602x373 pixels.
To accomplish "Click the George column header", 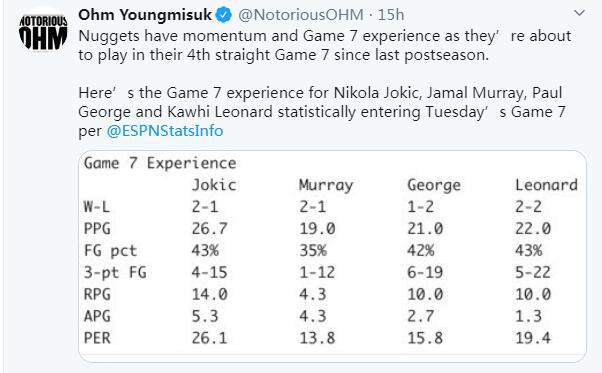I will pos(434,185).
